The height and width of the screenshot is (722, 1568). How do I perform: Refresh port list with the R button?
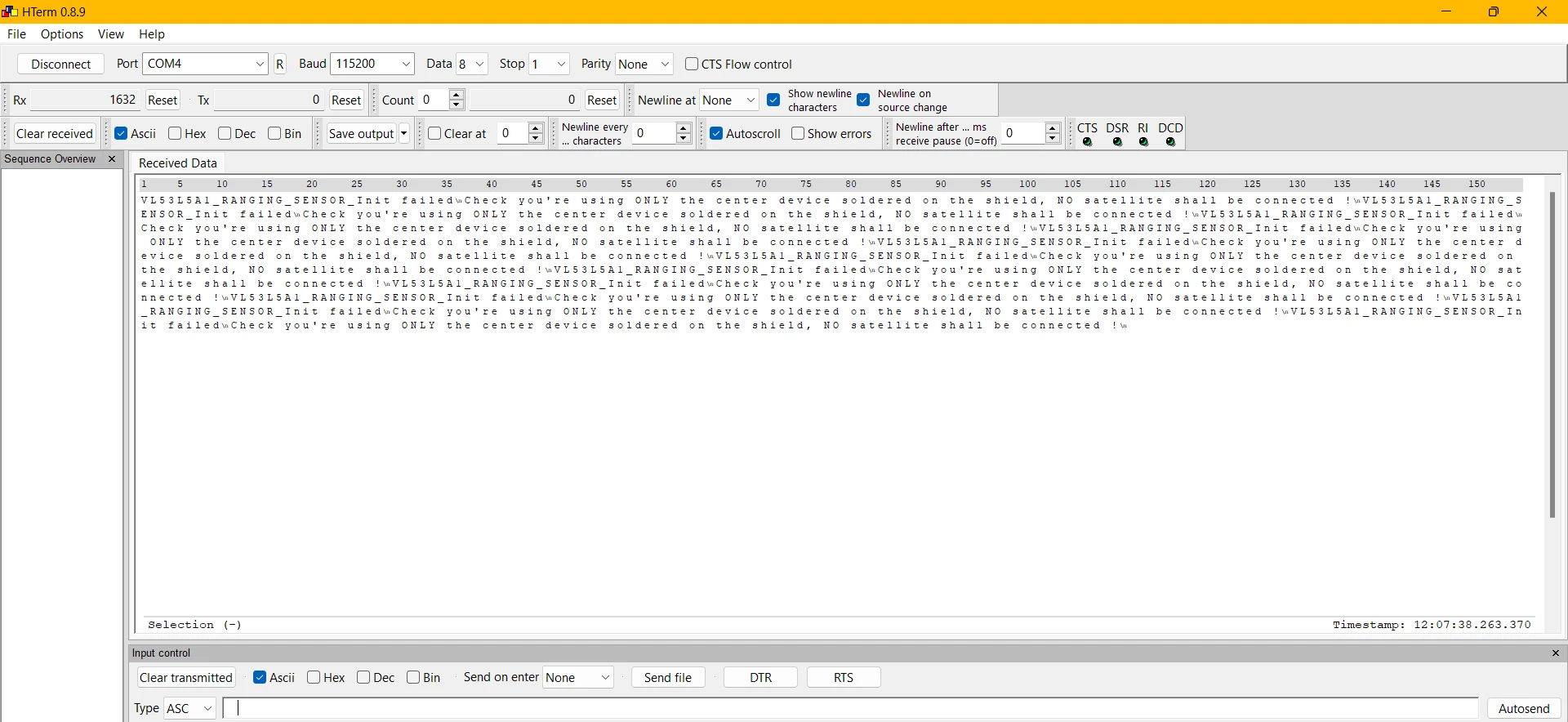click(280, 64)
